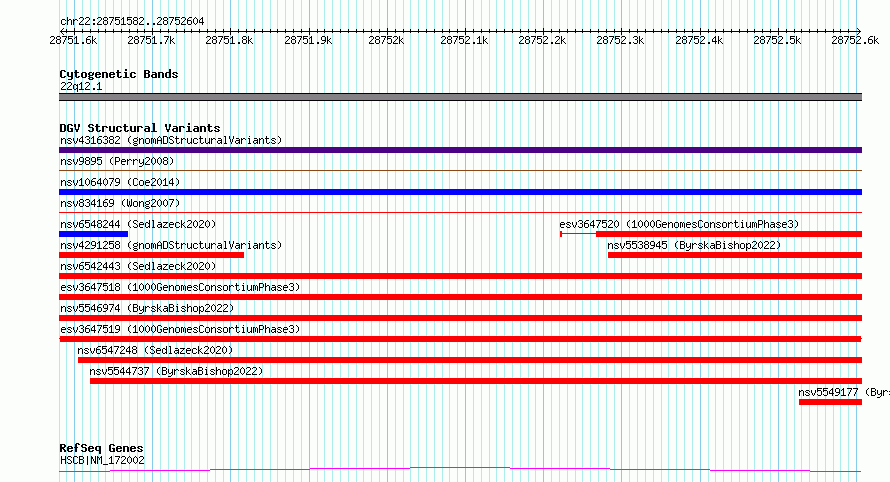Open esv3647520 1000 Genomes variant label
The width and height of the screenshot is (890, 482).
coord(679,224)
